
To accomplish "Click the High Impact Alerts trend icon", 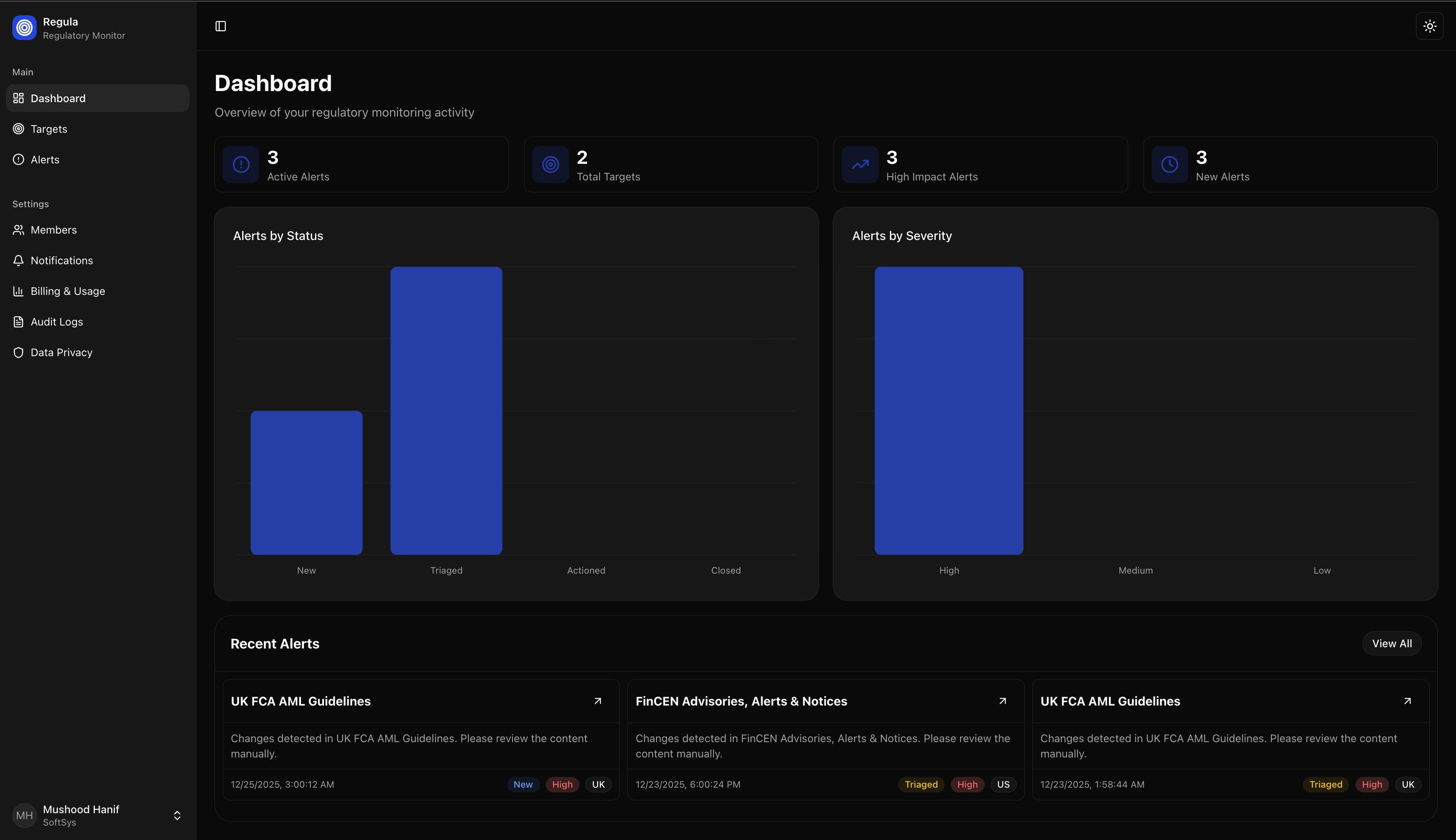I will (860, 164).
